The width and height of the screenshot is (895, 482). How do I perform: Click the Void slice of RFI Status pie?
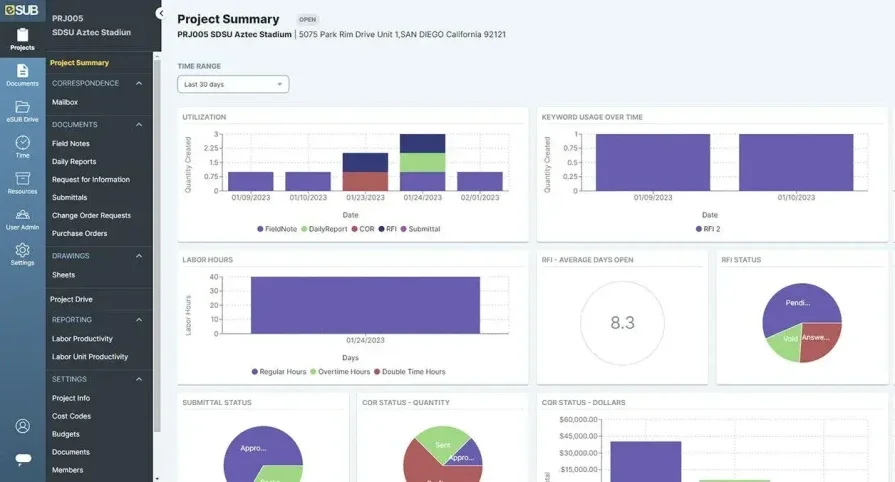pyautogui.click(x=788, y=343)
